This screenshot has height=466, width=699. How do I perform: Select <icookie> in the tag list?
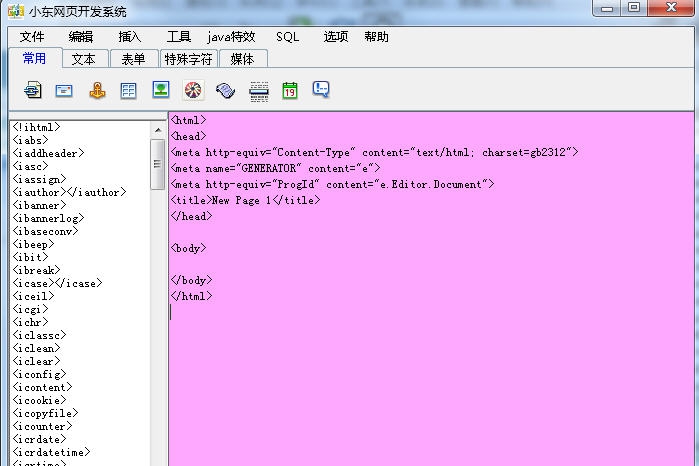[39, 400]
